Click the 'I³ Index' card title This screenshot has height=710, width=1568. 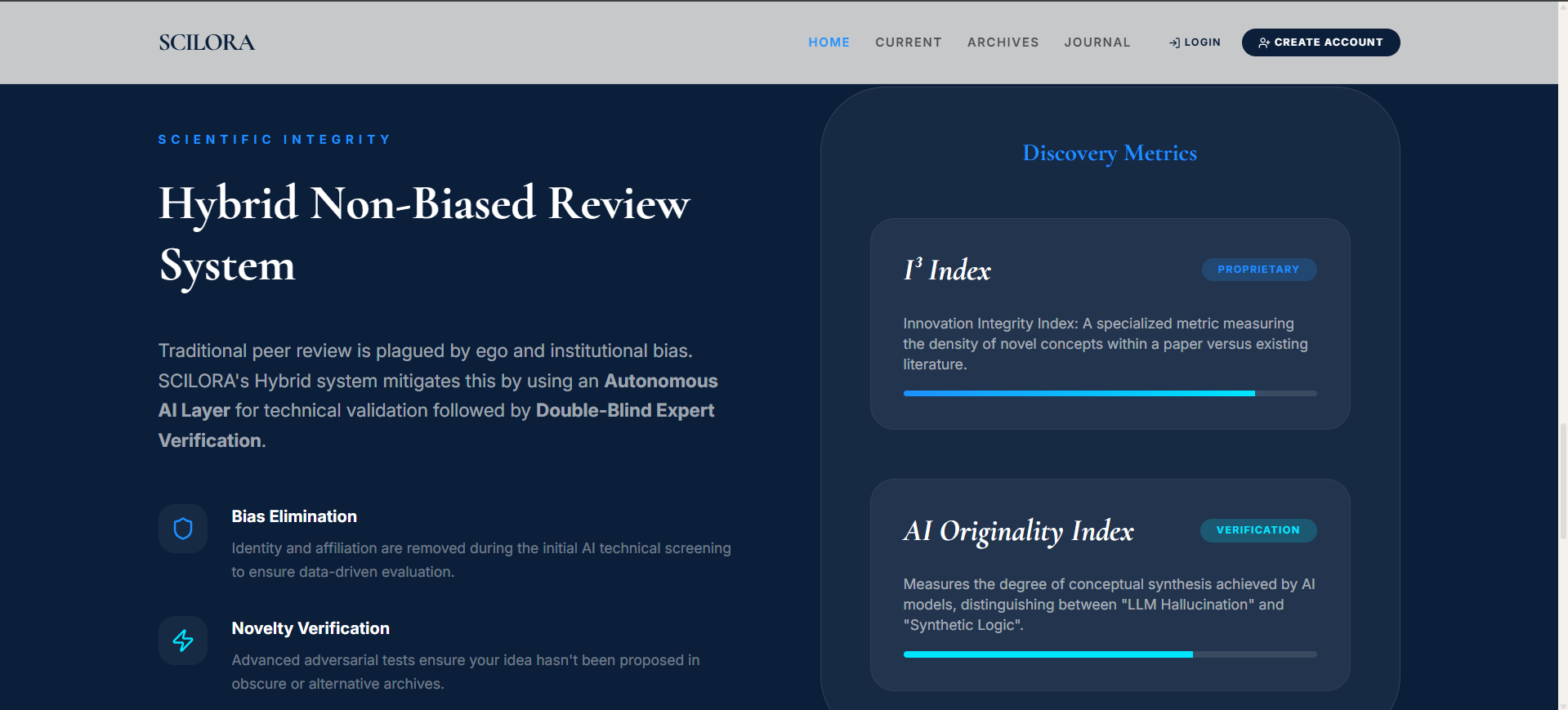tap(947, 270)
